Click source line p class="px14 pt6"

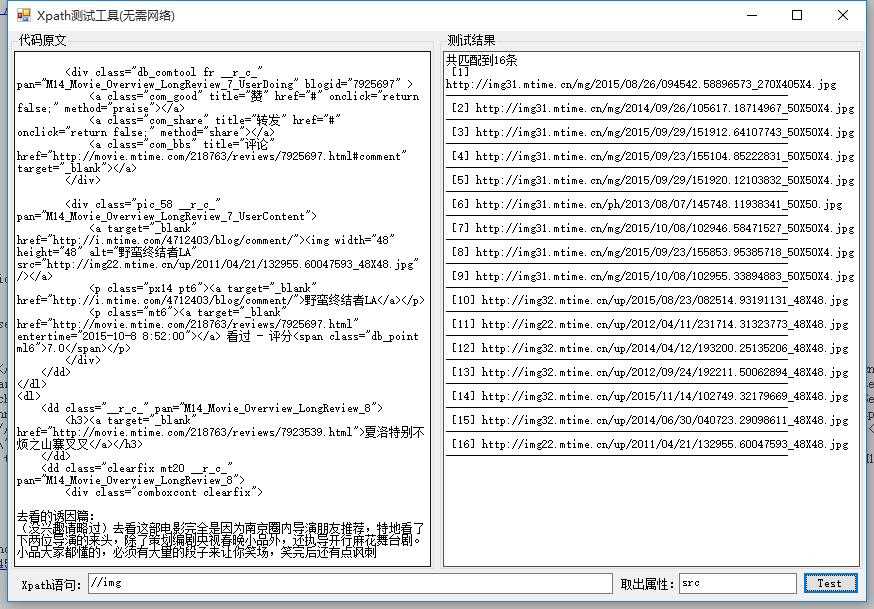coord(203,288)
